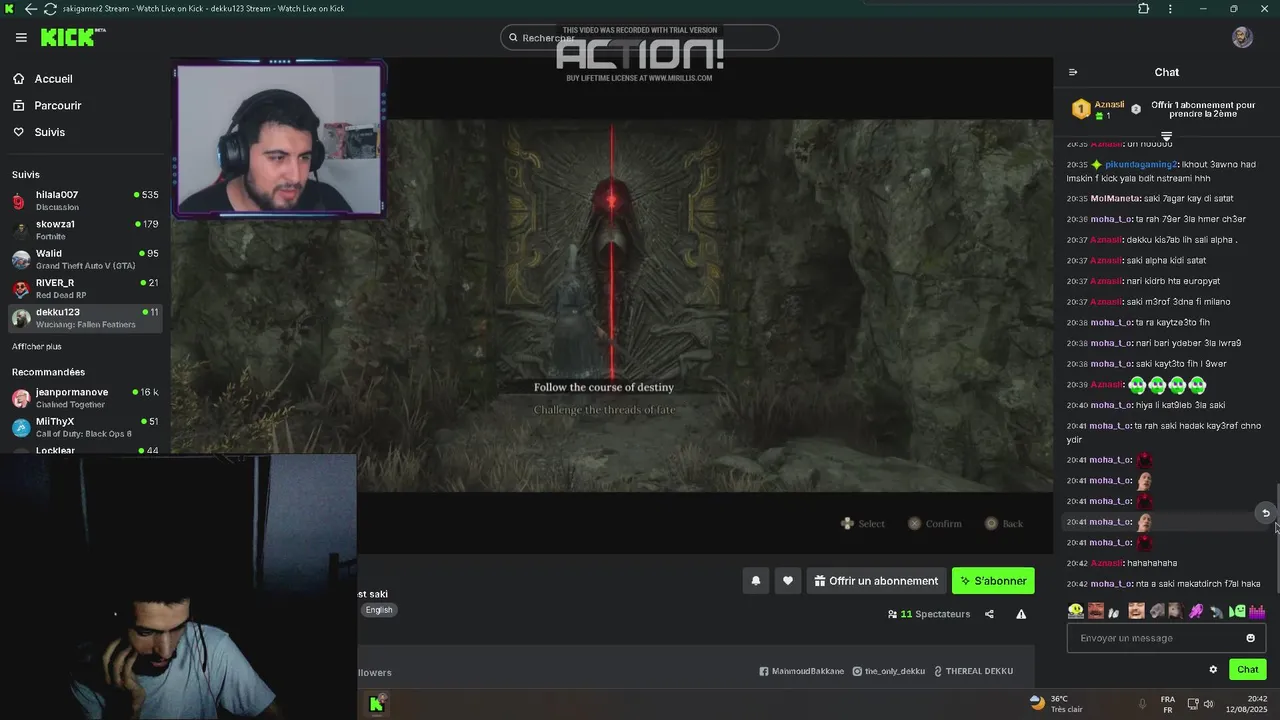Image resolution: width=1280 pixels, height=720 pixels.
Task: Open weather widget showing 36°C
Action: 1056,704
